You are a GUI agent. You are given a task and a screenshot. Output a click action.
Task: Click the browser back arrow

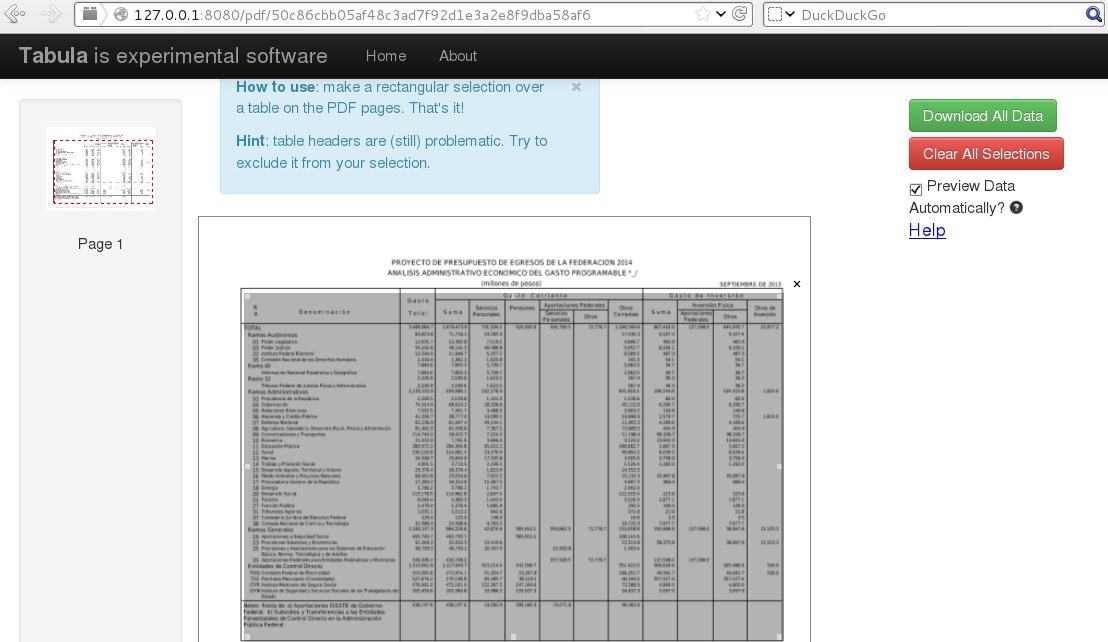(16, 14)
